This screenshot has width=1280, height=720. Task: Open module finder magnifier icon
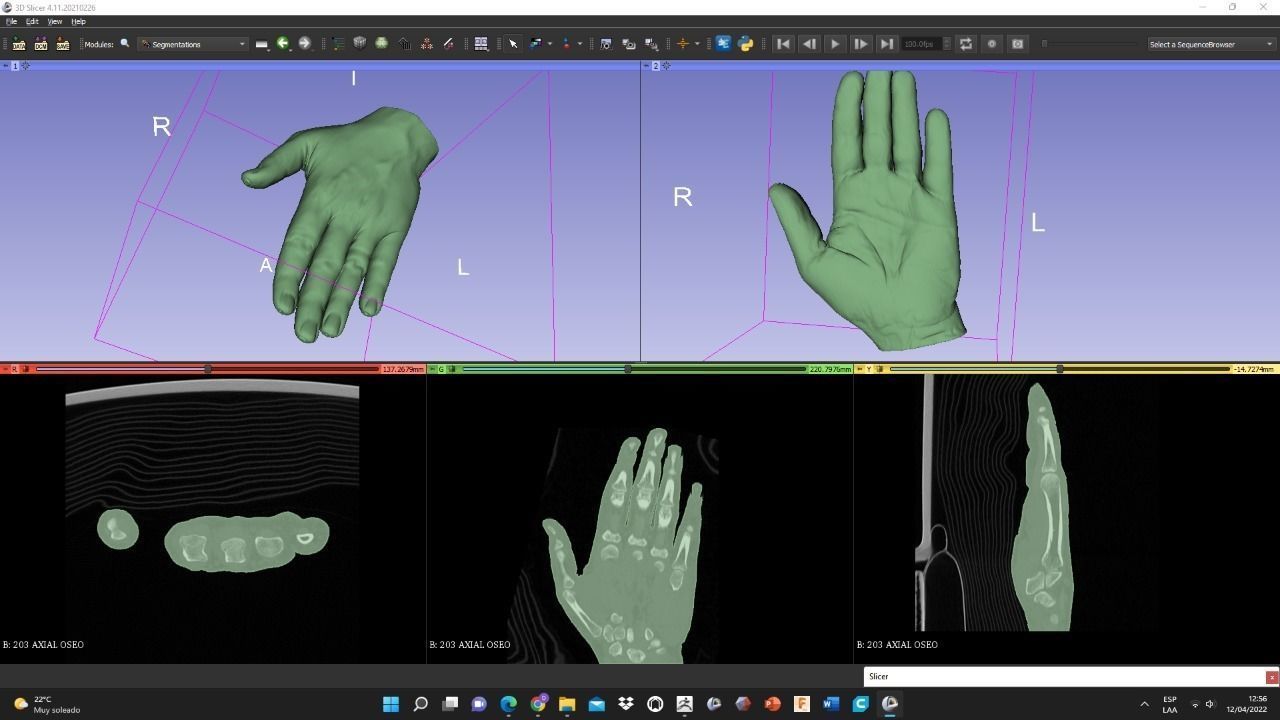(125, 44)
